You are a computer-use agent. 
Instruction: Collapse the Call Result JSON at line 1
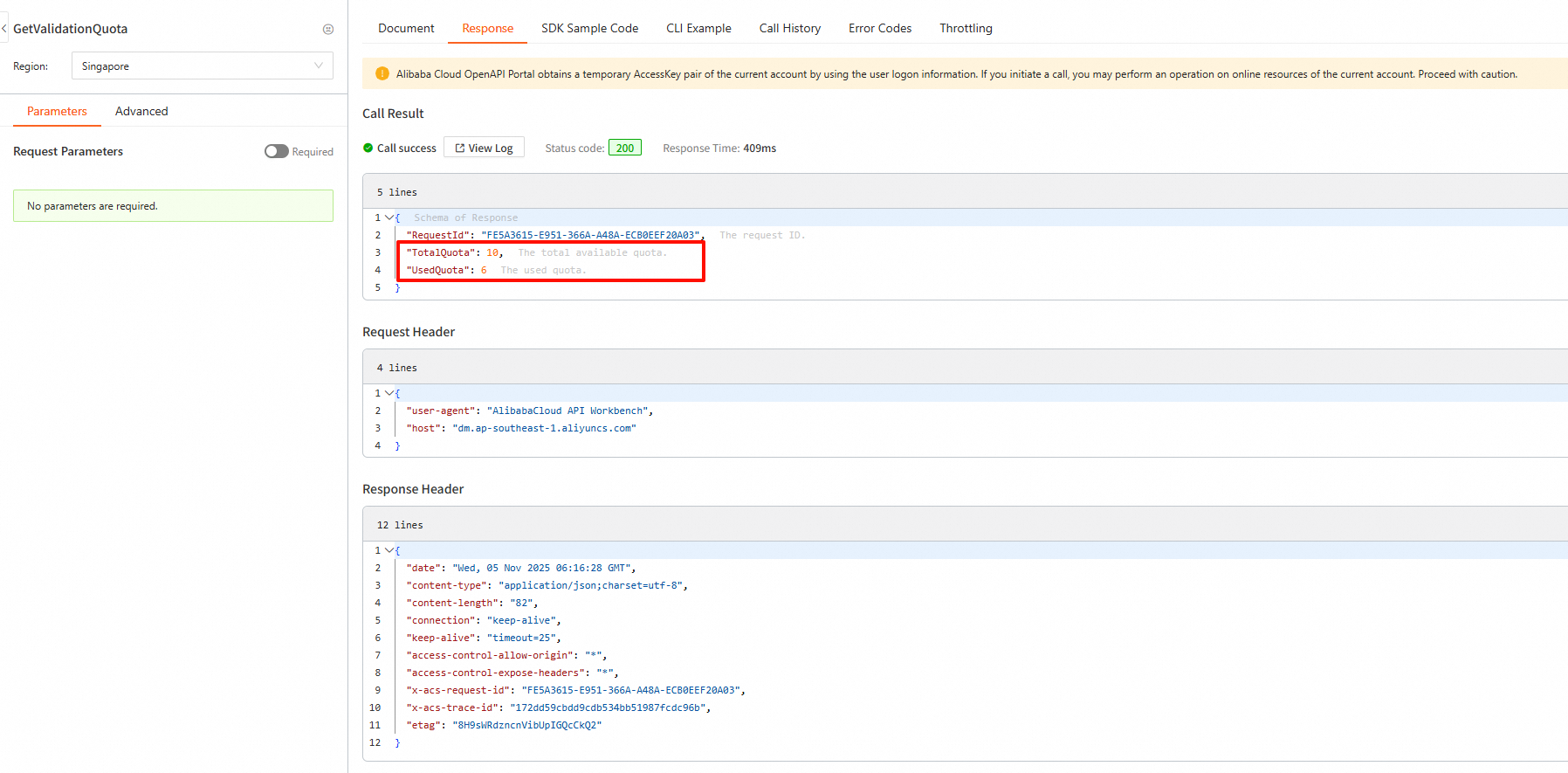(x=389, y=217)
